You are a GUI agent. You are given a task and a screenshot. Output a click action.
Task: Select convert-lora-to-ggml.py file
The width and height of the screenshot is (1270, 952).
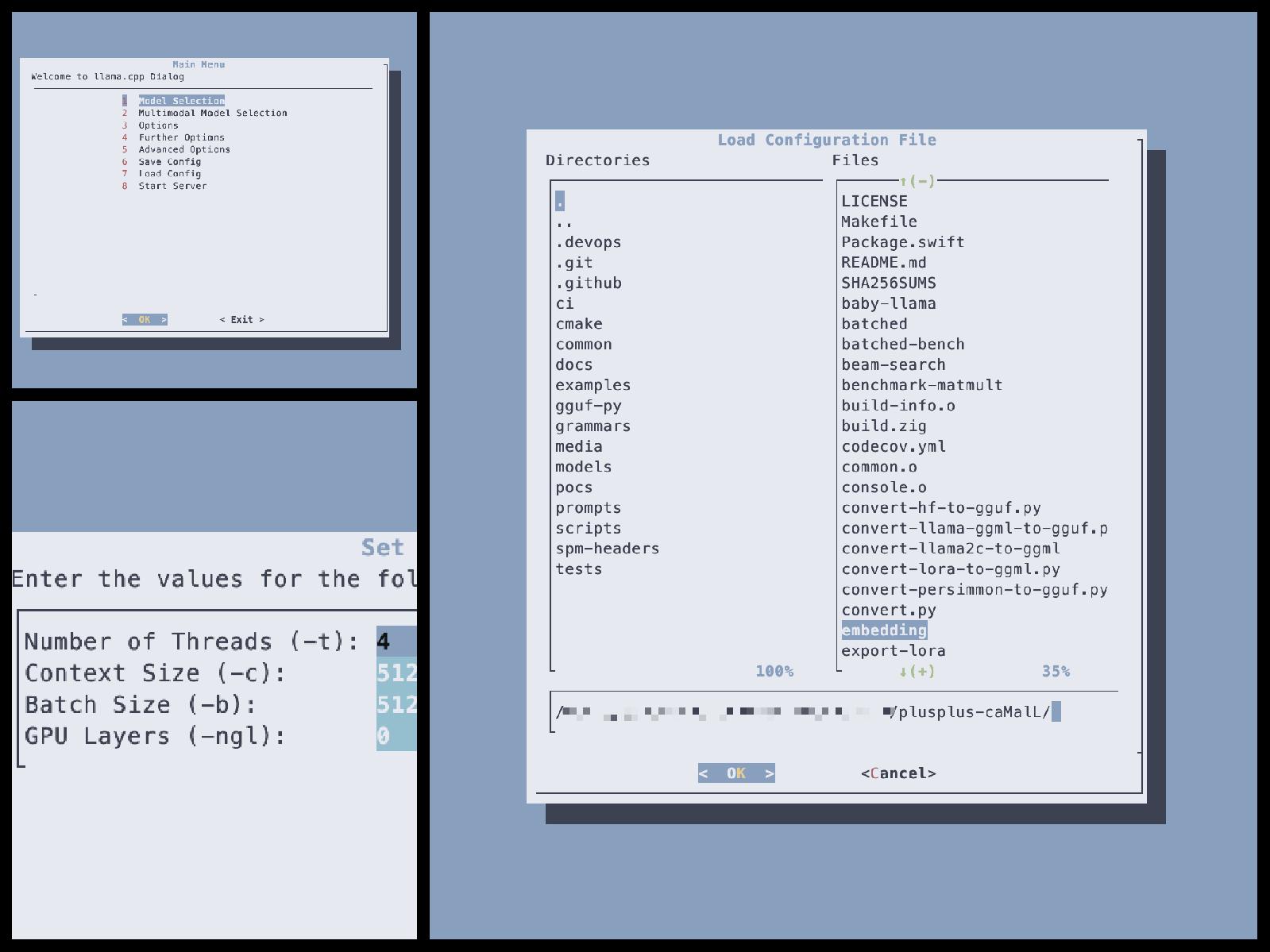[x=951, y=569]
